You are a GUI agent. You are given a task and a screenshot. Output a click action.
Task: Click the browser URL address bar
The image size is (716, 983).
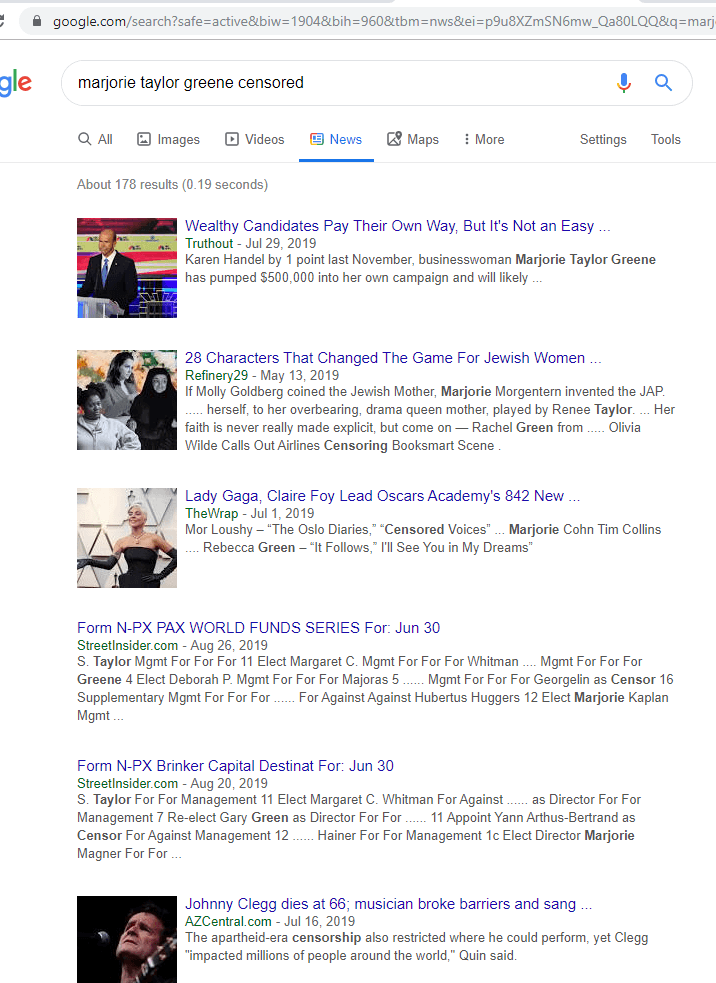point(380,21)
